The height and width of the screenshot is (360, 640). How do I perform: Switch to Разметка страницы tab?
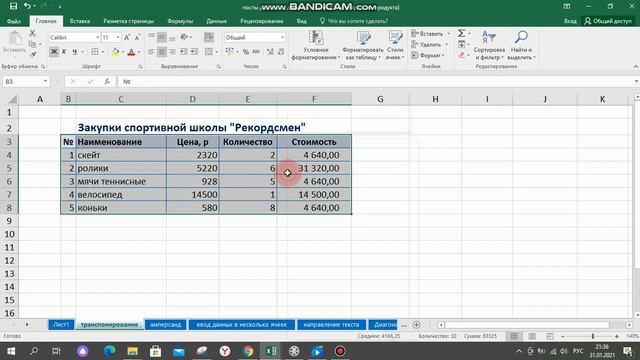pos(128,21)
